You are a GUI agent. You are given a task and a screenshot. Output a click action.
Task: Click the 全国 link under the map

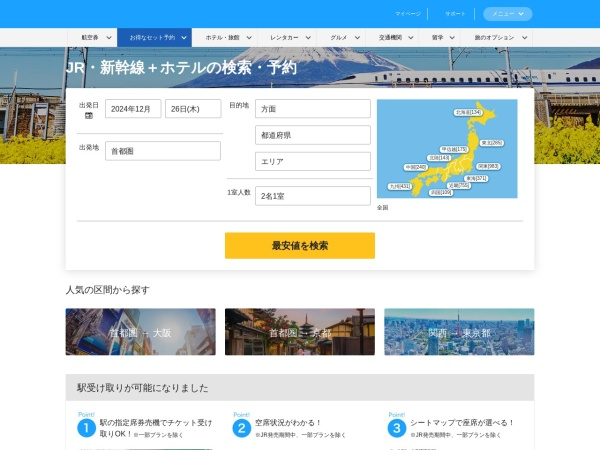coord(383,207)
